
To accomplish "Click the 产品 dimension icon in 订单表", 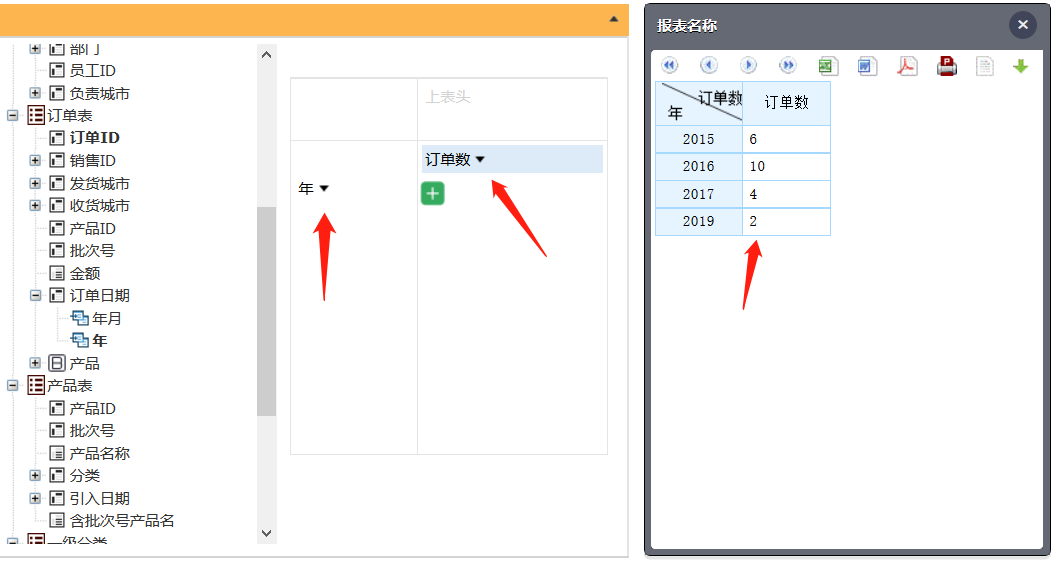I will [57, 363].
